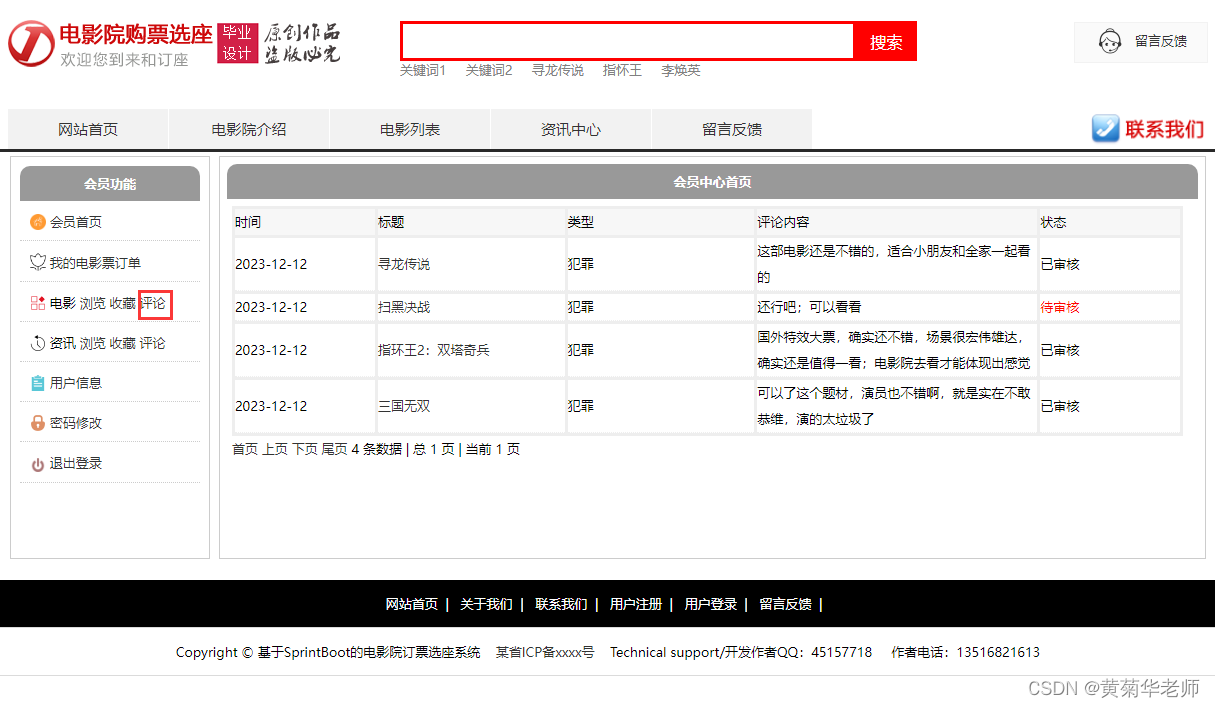The width and height of the screenshot is (1215, 708).
Task: Click 浏览 in the 电影 sidebar row
Action: [93, 303]
